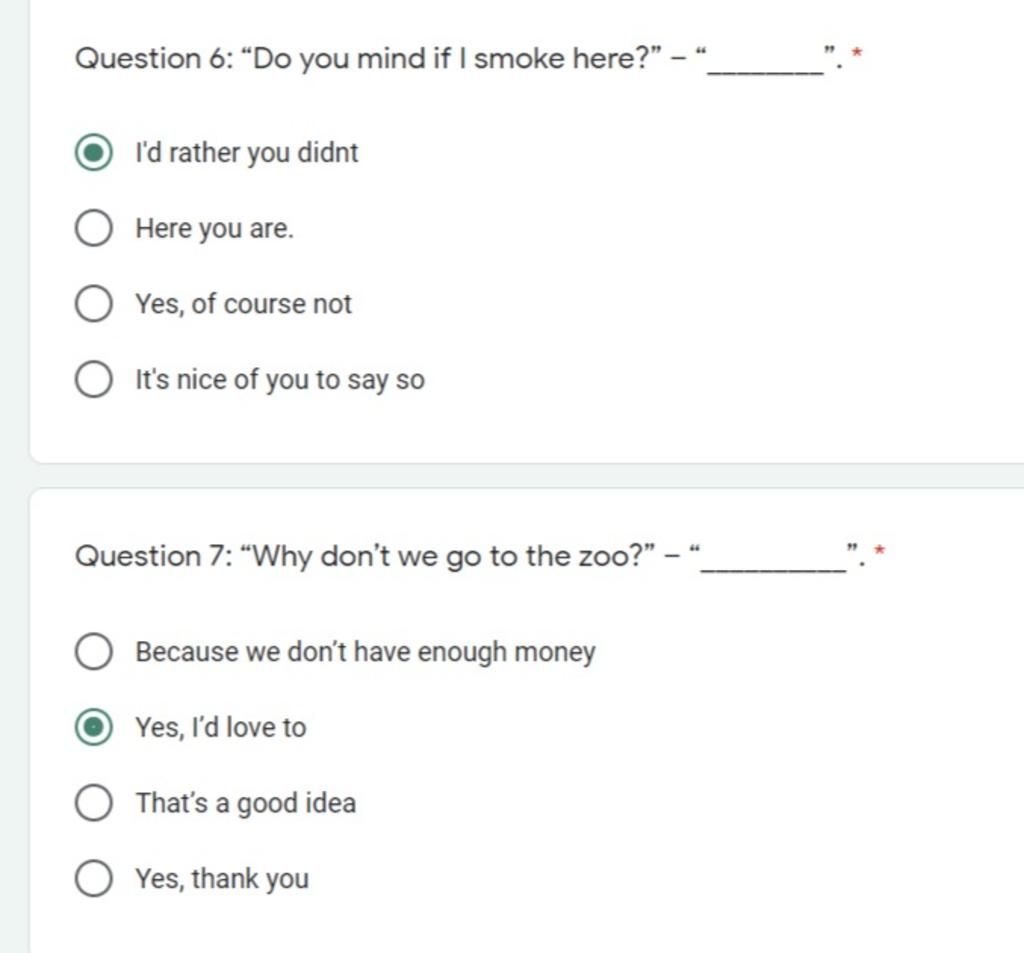Click the Question 6 title text
This screenshot has height=953, width=1024.
tap(458, 59)
